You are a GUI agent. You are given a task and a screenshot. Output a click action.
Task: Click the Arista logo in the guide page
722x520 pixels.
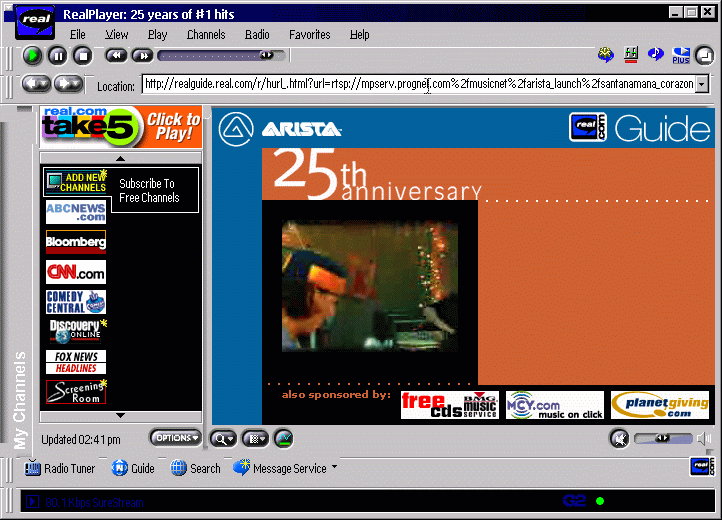click(x=279, y=130)
